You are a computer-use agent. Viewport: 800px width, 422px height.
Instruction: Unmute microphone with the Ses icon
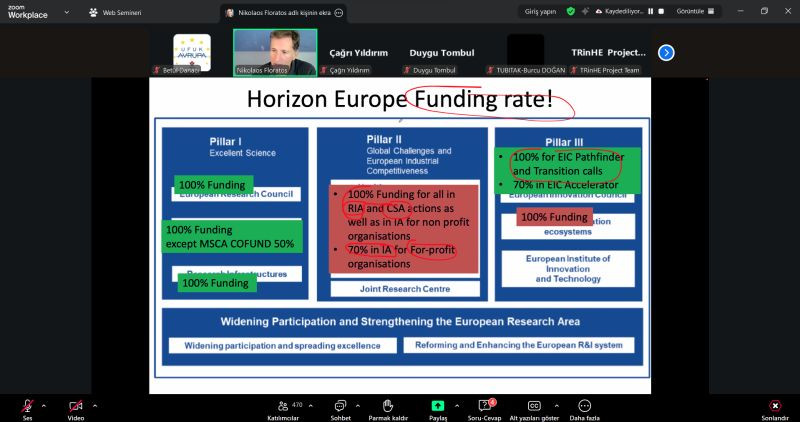27,406
